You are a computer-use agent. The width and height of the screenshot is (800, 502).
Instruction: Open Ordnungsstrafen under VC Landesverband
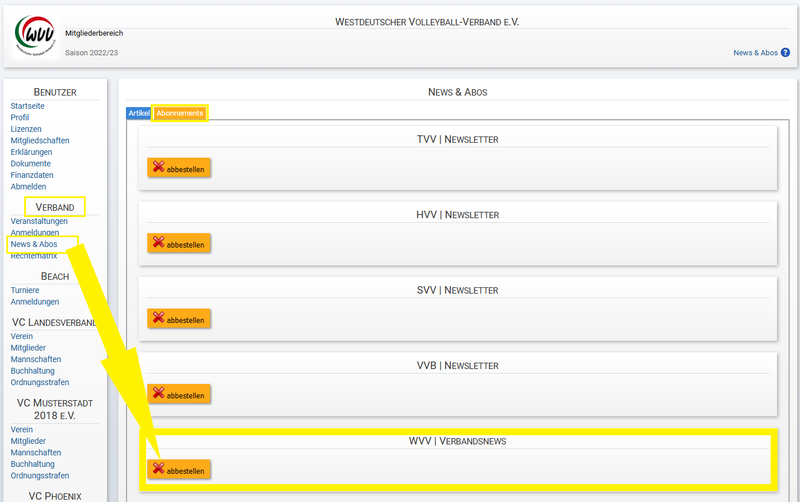[x=40, y=383]
